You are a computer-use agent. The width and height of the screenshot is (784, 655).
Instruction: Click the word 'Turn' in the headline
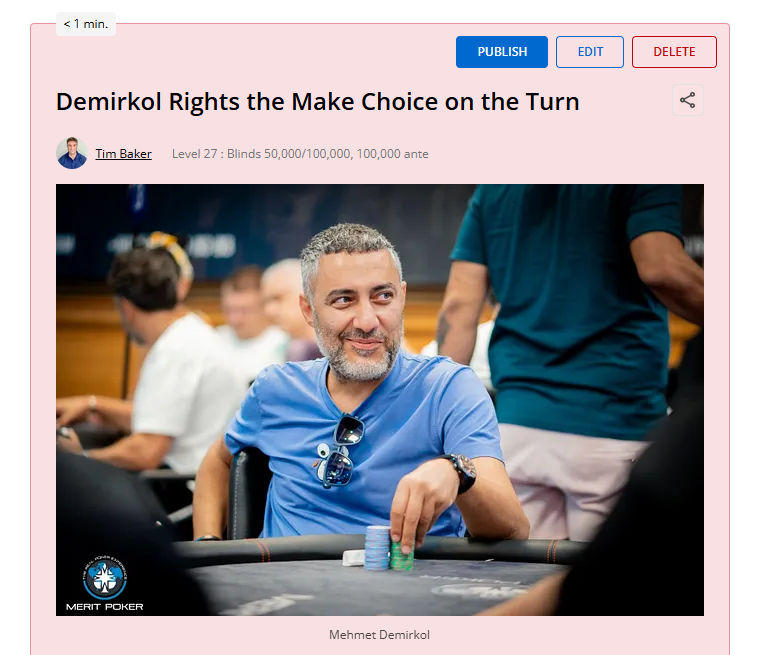552,102
